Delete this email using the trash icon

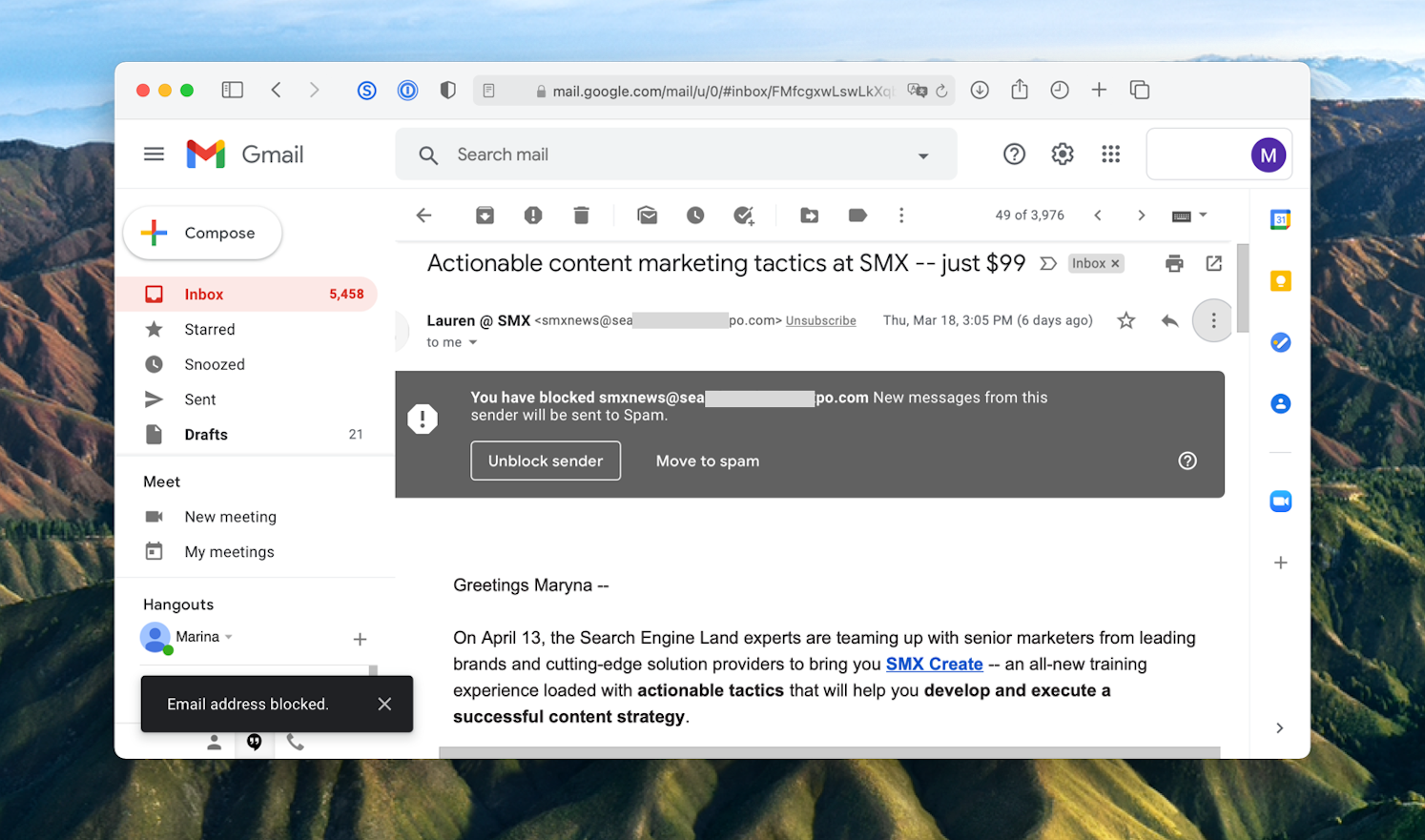pyautogui.click(x=581, y=215)
